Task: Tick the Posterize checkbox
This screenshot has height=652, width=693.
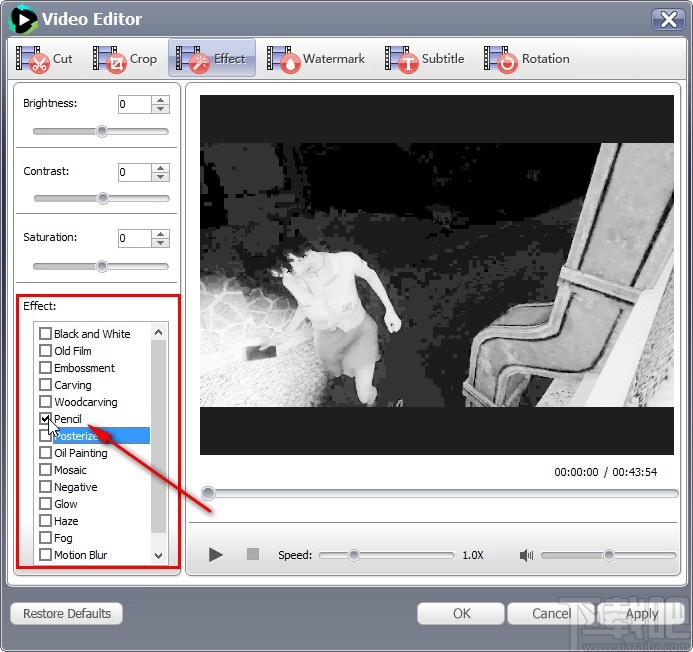Action: tap(45, 435)
